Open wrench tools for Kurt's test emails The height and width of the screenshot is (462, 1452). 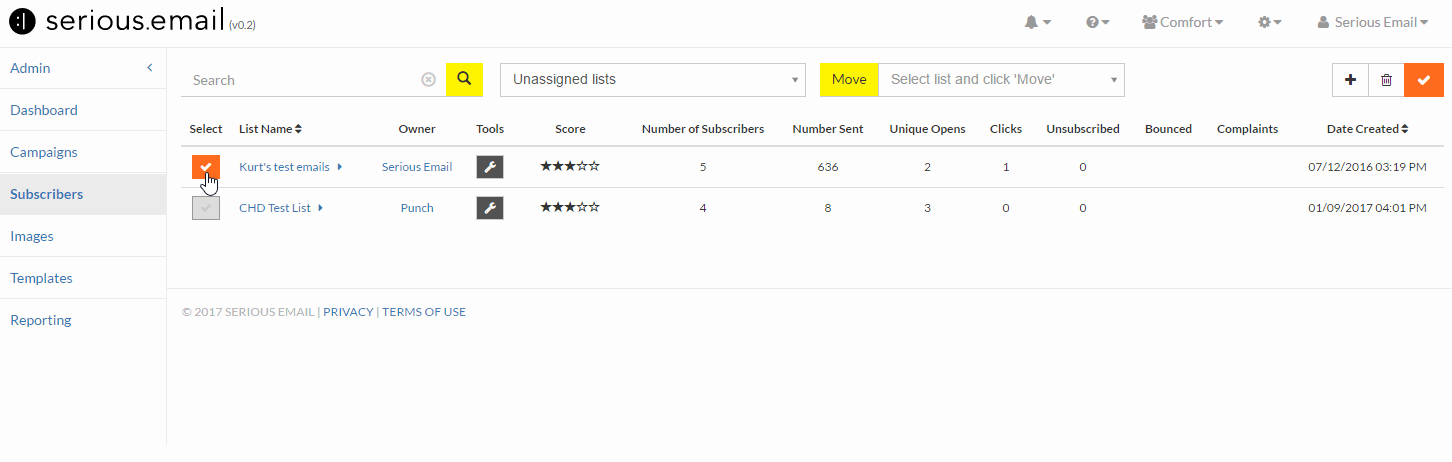[490, 167]
